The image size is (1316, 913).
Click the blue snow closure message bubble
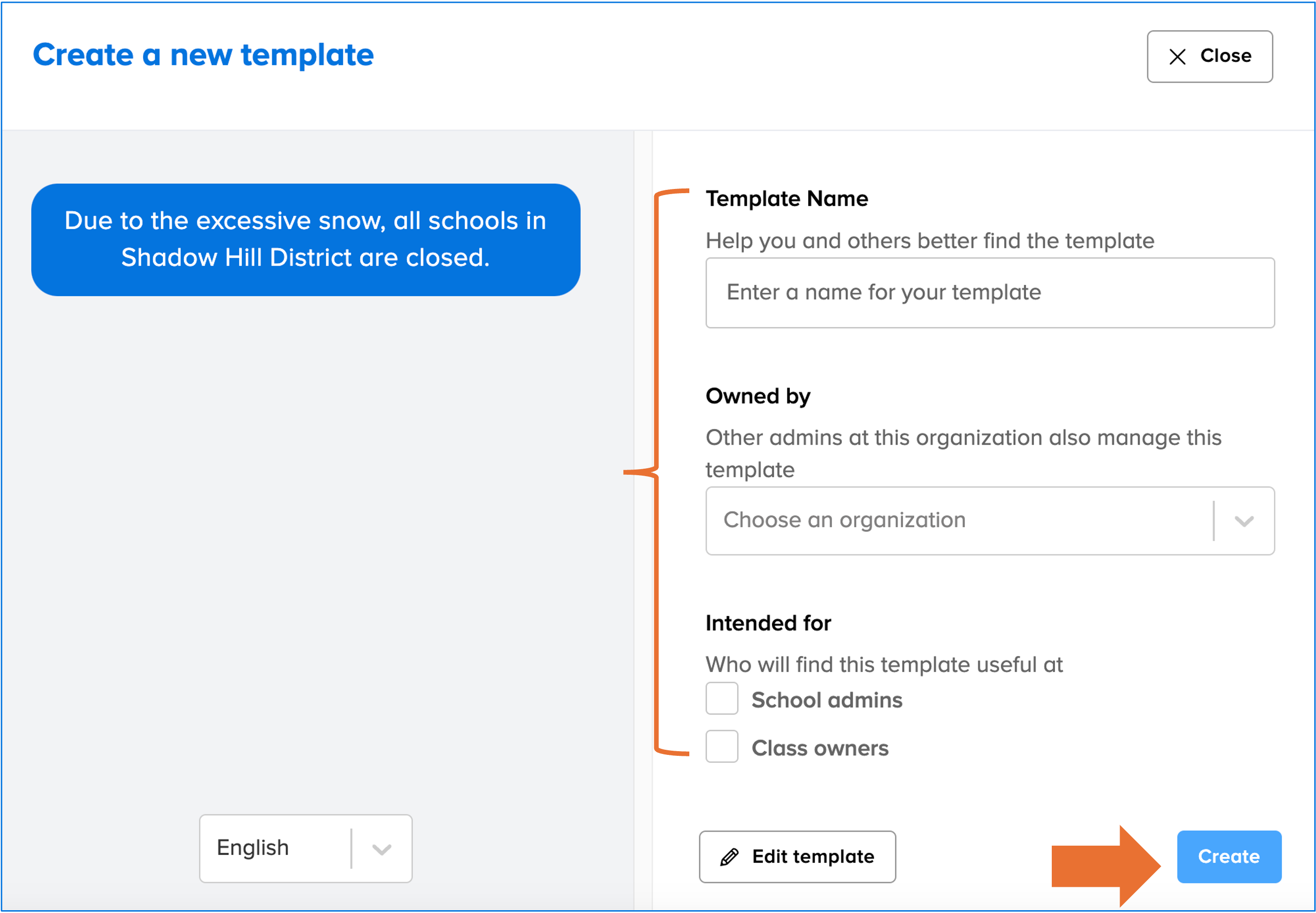point(305,239)
